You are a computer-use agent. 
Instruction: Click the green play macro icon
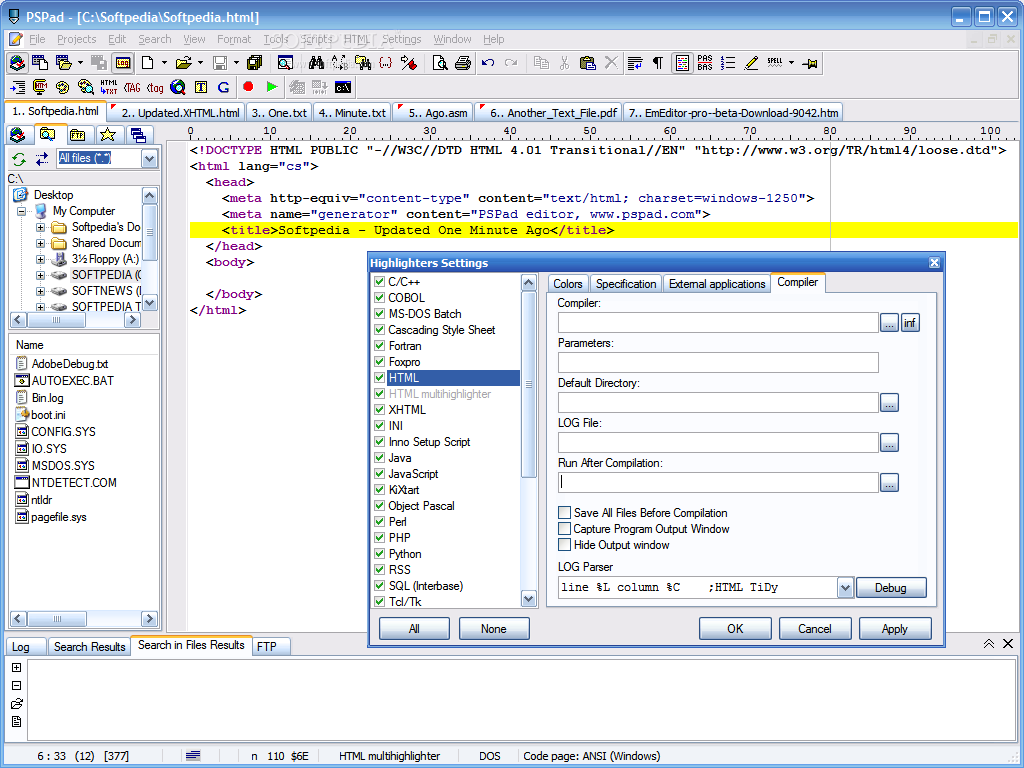click(272, 87)
